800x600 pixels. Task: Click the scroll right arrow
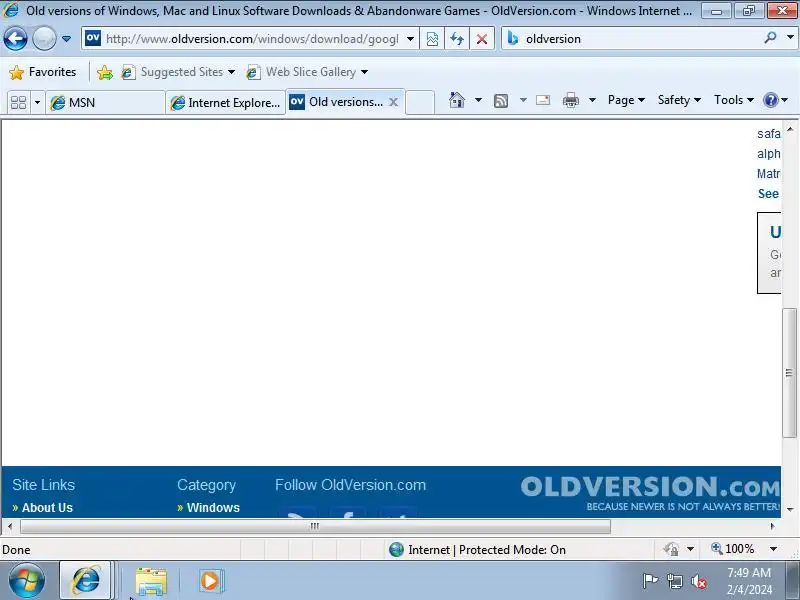772,526
